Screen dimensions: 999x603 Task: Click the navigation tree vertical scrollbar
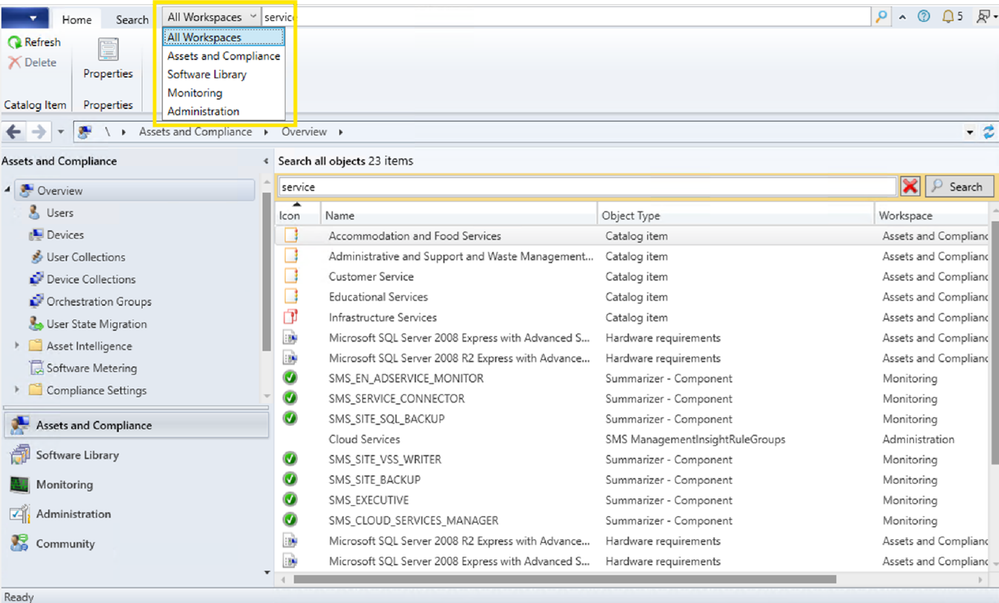click(x=266, y=272)
